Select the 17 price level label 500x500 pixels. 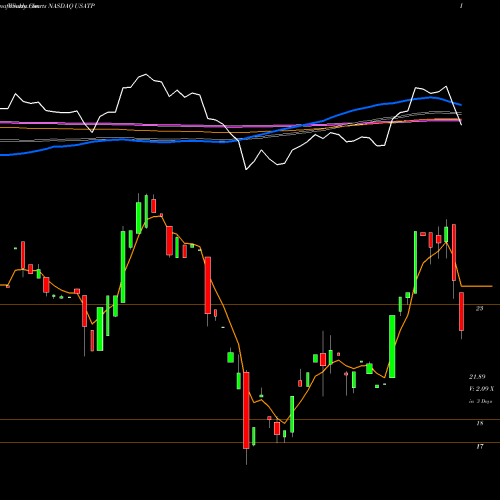pyautogui.click(x=480, y=446)
